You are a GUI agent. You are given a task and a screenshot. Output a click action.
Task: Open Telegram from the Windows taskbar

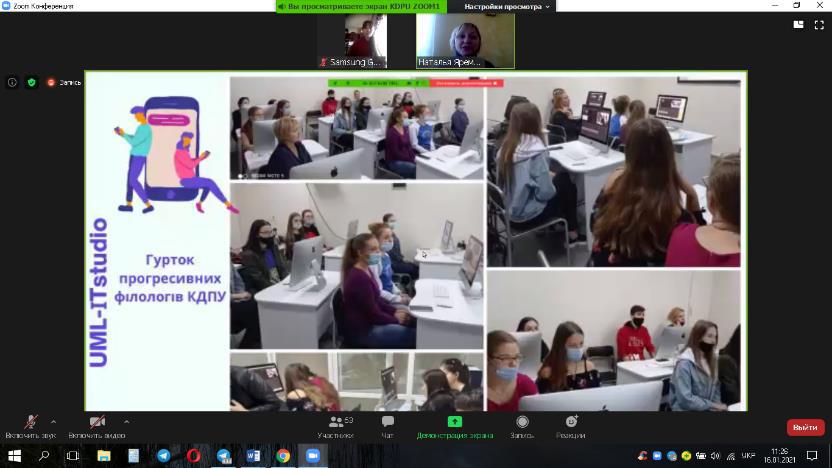pyautogui.click(x=163, y=455)
